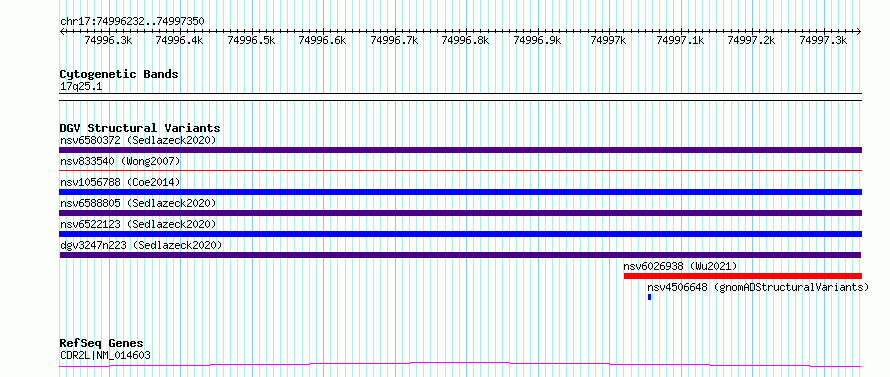890x377 pixels.
Task: Click the thin red line for nsv833540
Action: [x=460, y=170]
